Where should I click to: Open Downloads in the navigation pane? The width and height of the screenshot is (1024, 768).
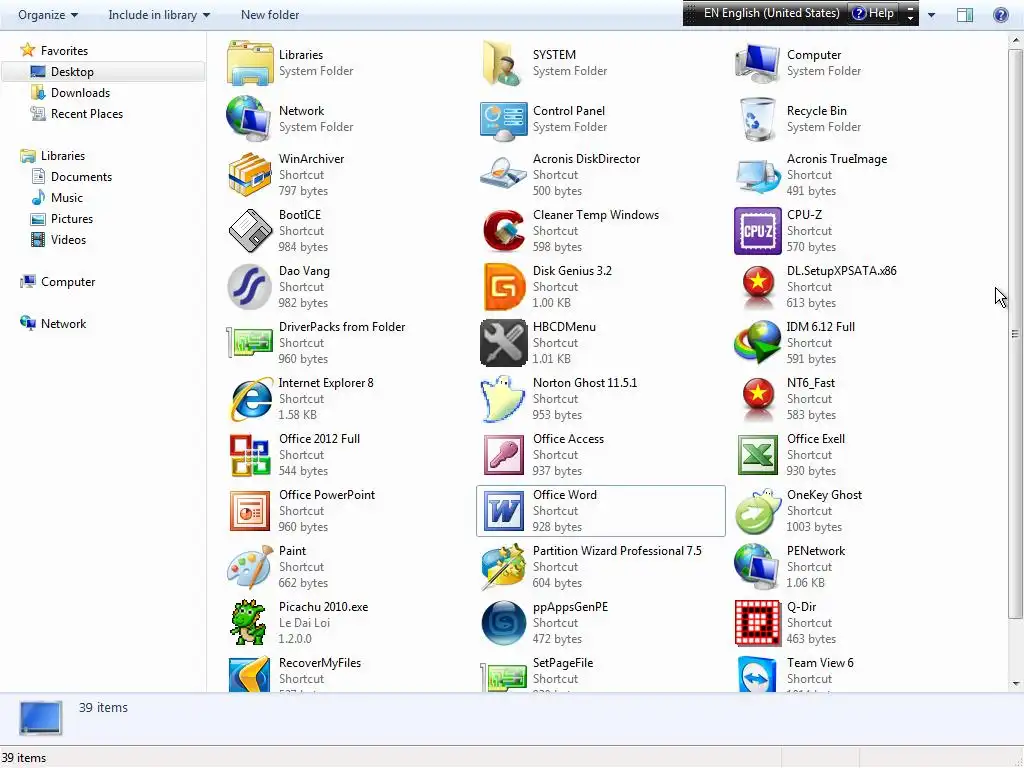(80, 93)
